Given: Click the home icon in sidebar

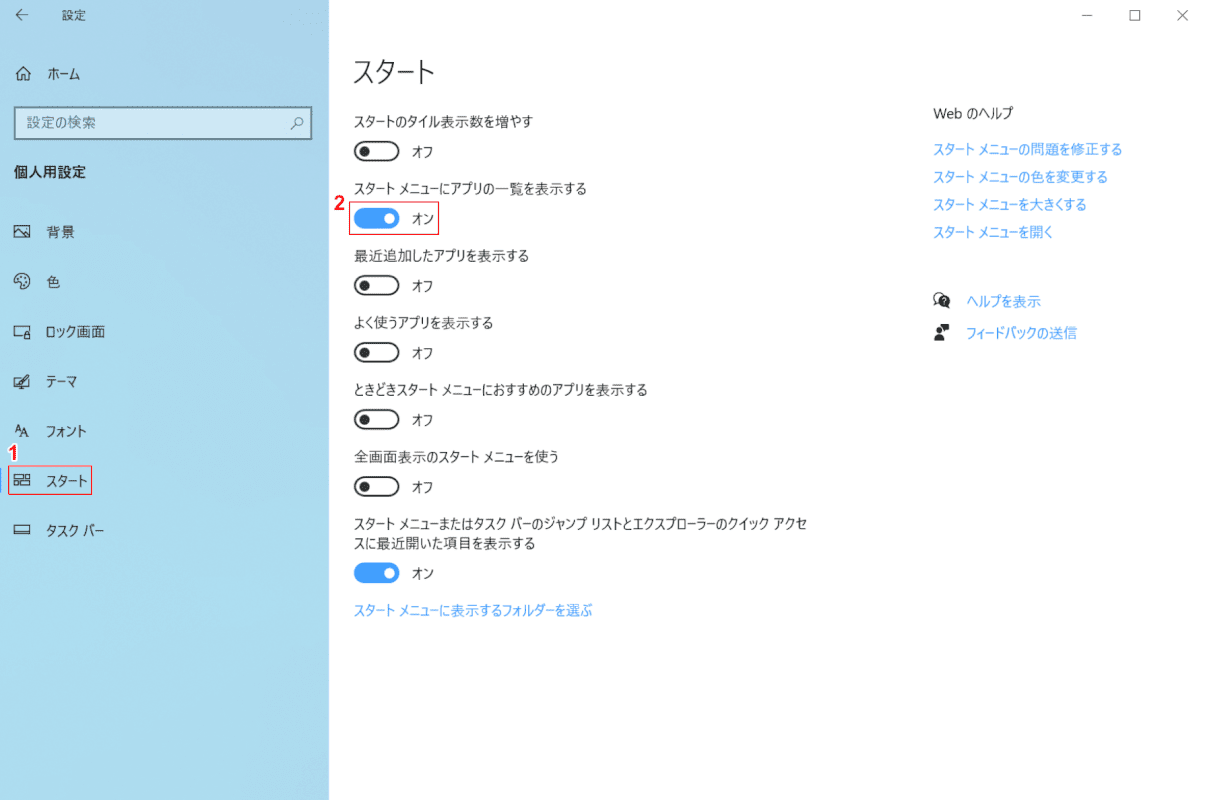Looking at the screenshot, I should 23,74.
